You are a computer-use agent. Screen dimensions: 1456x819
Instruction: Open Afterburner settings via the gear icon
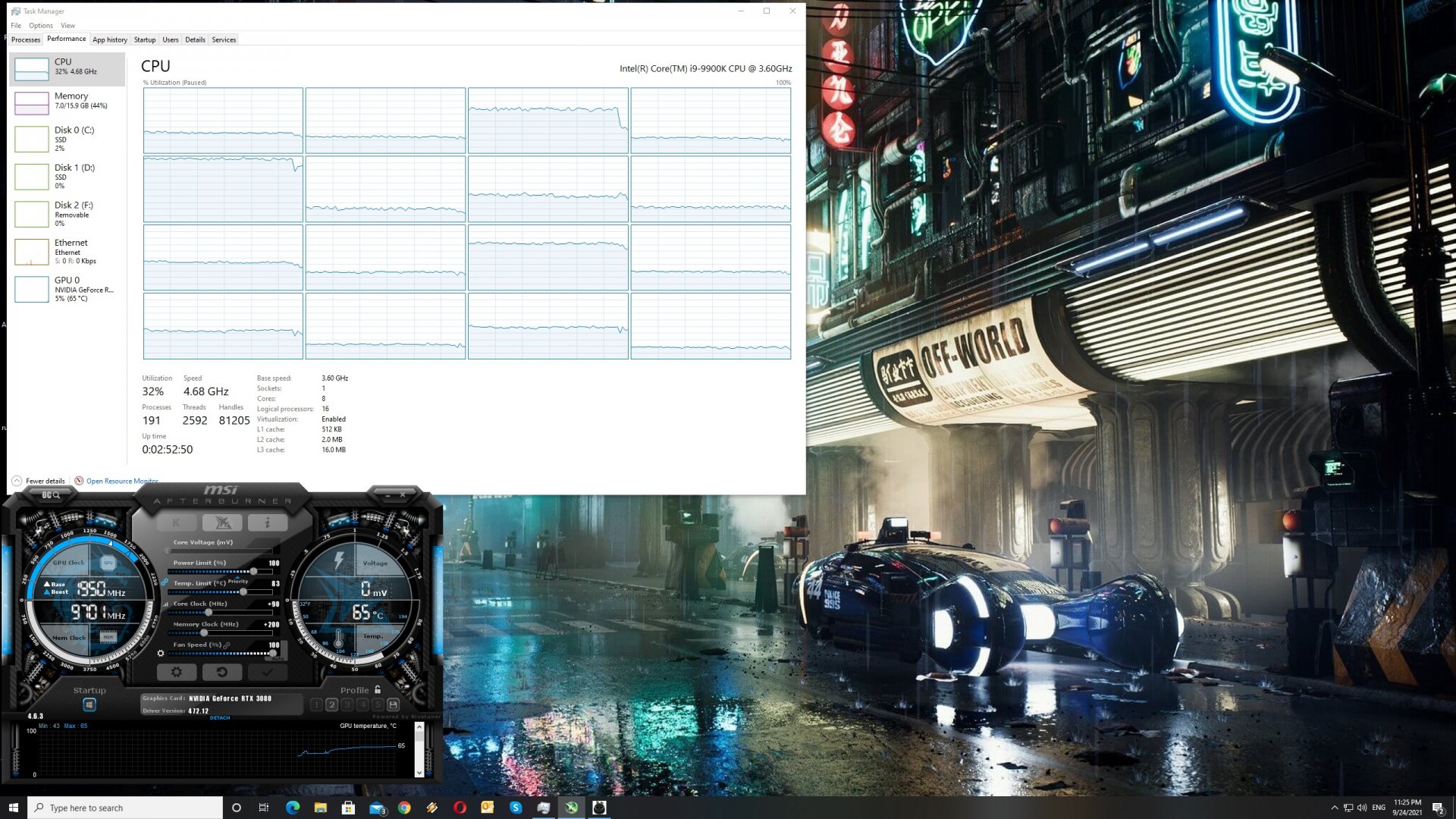point(175,673)
